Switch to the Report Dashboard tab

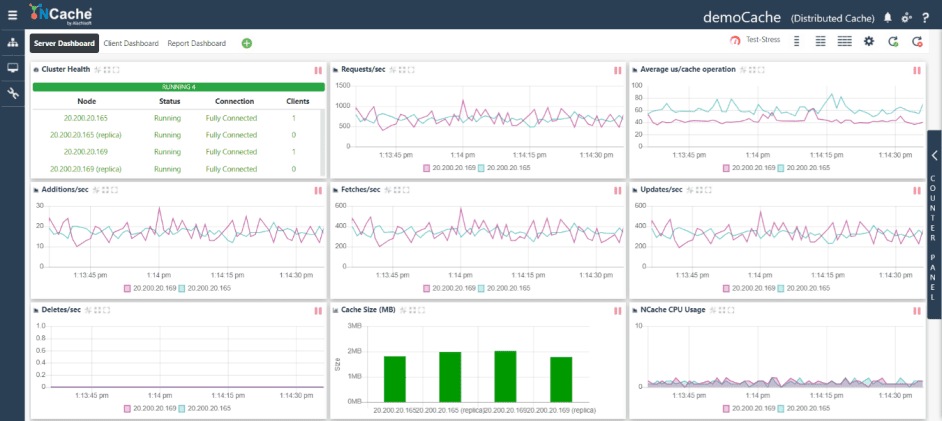(196, 43)
